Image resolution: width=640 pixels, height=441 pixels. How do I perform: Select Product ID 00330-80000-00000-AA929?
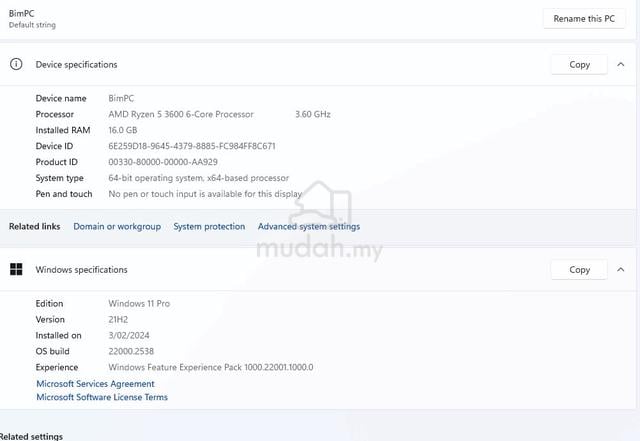point(163,162)
